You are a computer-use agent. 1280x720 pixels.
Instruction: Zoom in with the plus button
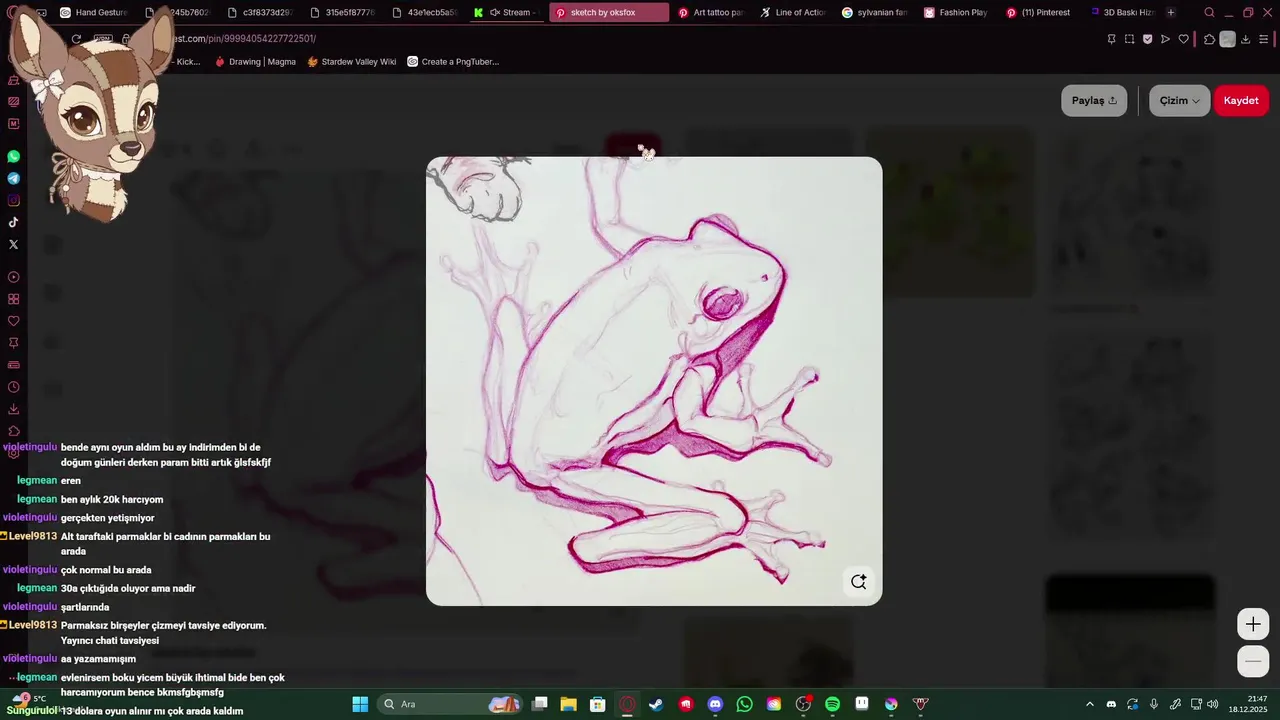click(x=1253, y=625)
